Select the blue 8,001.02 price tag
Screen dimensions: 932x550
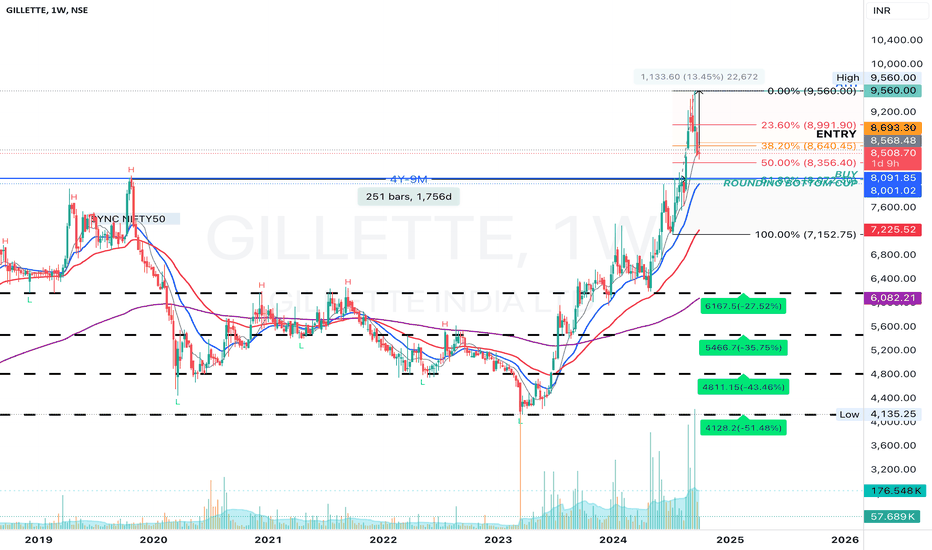coord(893,190)
